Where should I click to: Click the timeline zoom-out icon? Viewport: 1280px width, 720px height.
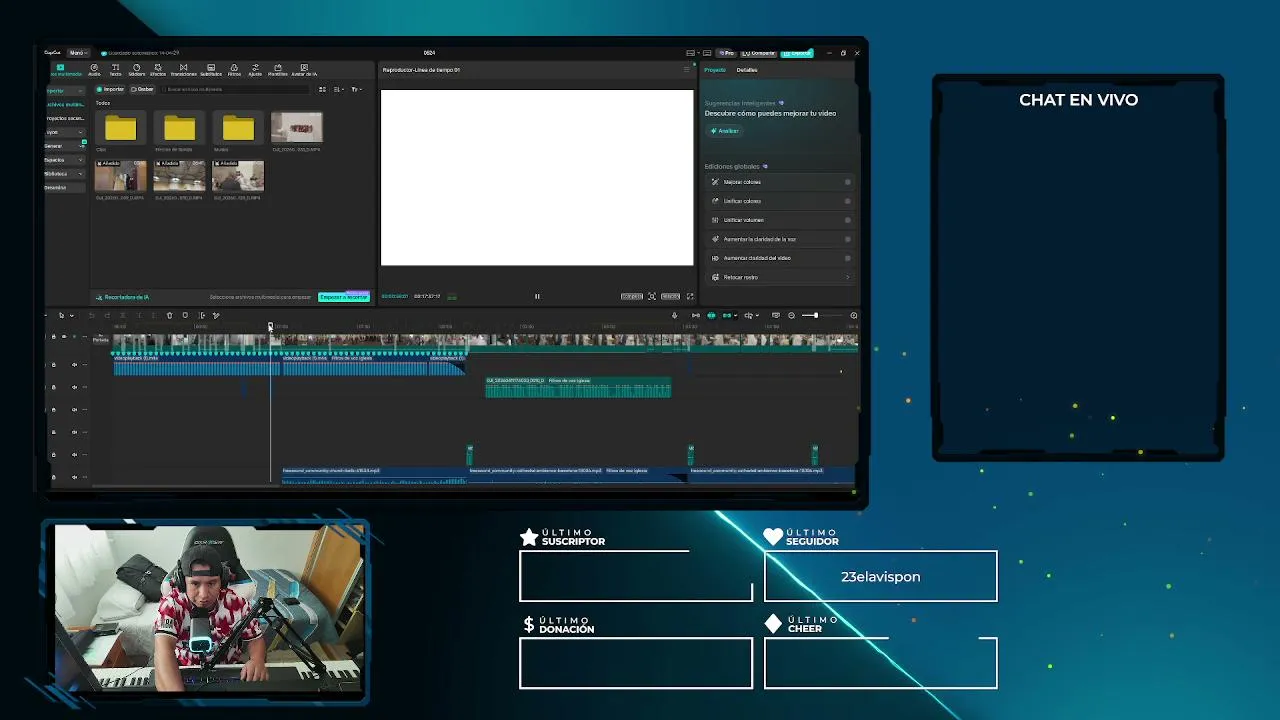[791, 315]
